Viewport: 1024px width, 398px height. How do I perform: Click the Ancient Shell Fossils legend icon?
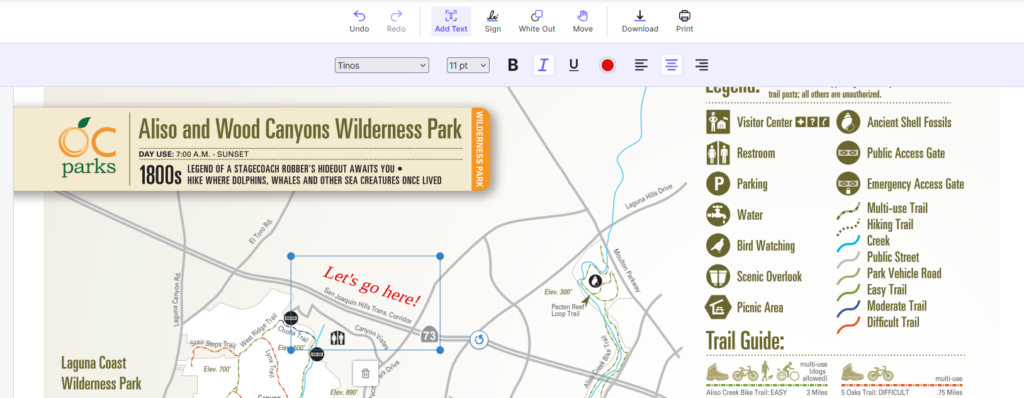pos(848,122)
